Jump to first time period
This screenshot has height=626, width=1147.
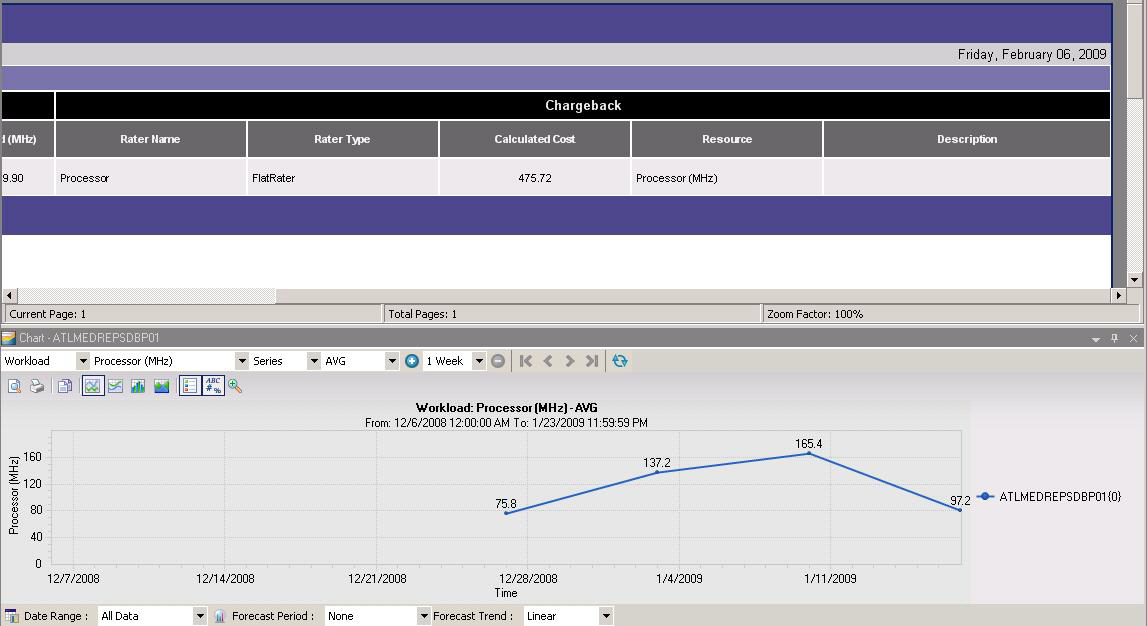coord(525,361)
